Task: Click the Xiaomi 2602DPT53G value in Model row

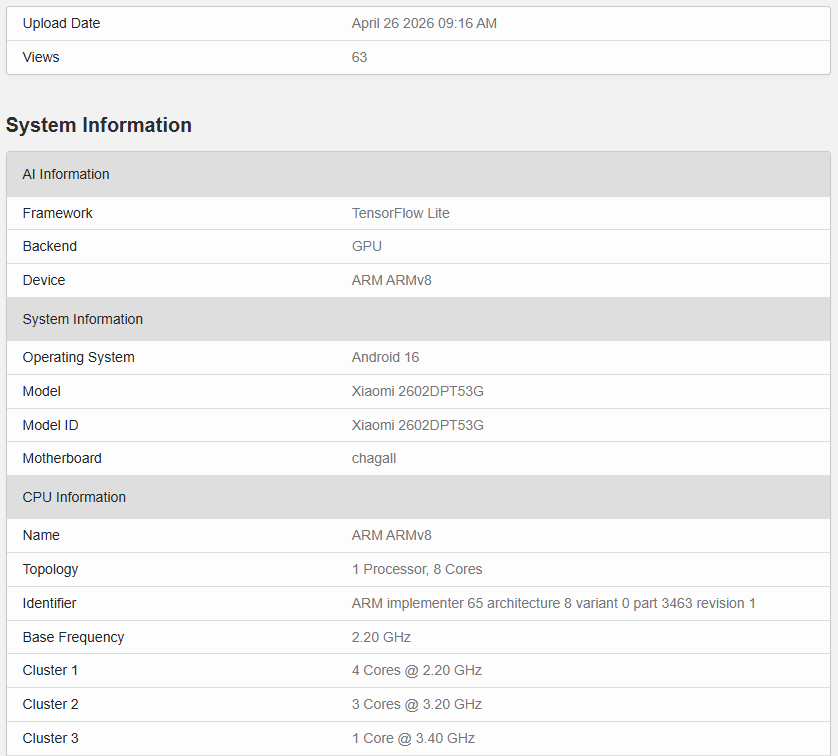Action: pos(417,391)
